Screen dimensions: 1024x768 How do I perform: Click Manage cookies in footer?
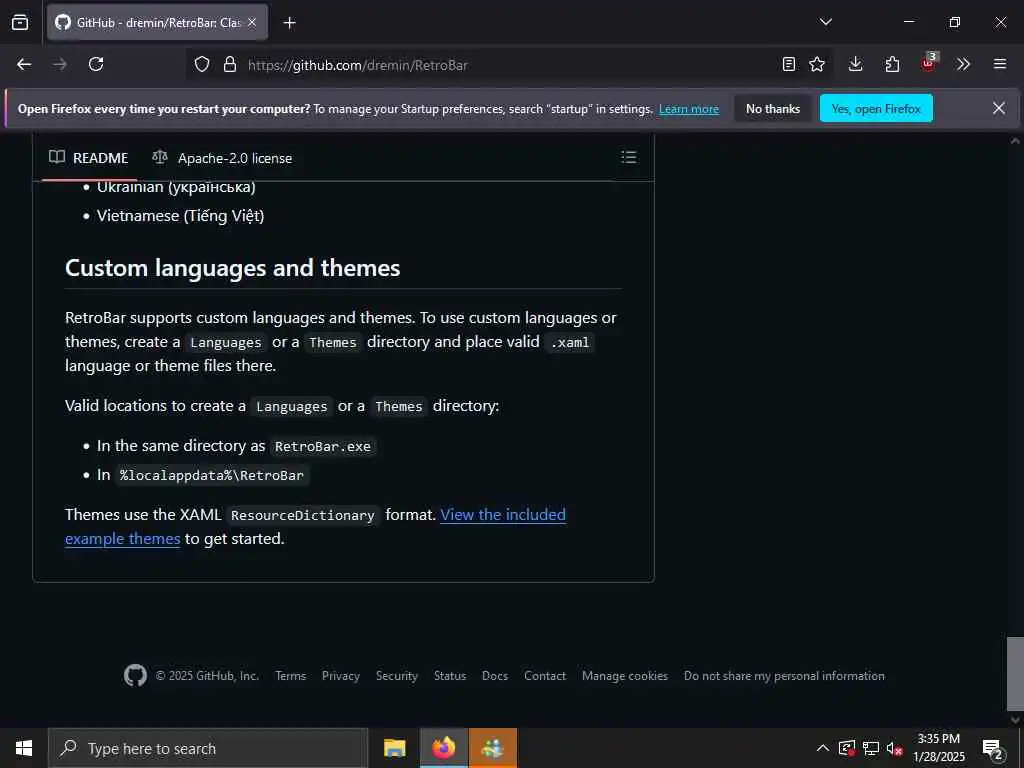(625, 676)
